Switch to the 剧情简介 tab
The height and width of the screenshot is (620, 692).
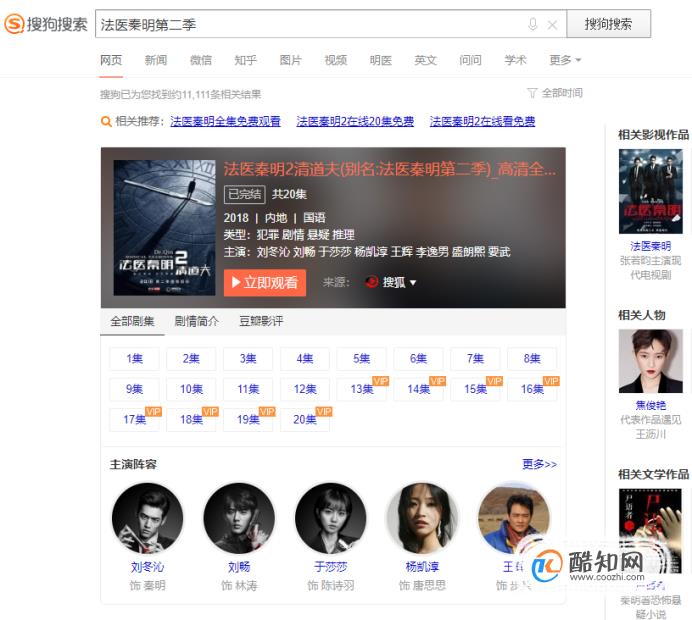(196, 321)
